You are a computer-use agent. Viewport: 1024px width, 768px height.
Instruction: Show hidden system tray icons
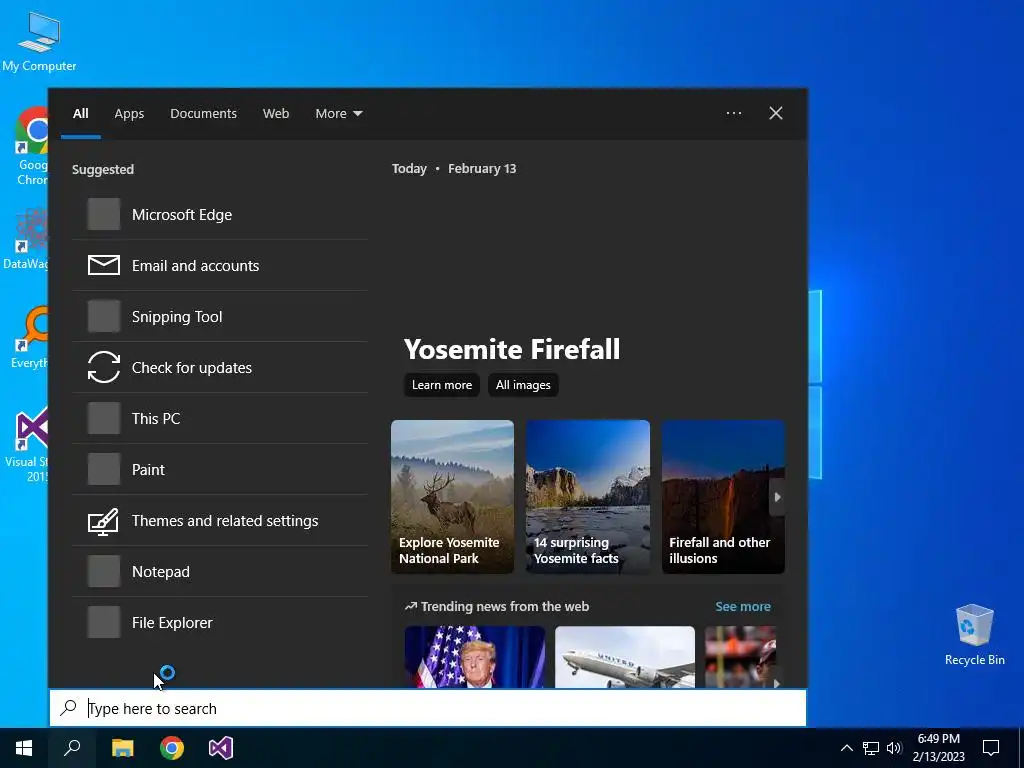point(846,748)
